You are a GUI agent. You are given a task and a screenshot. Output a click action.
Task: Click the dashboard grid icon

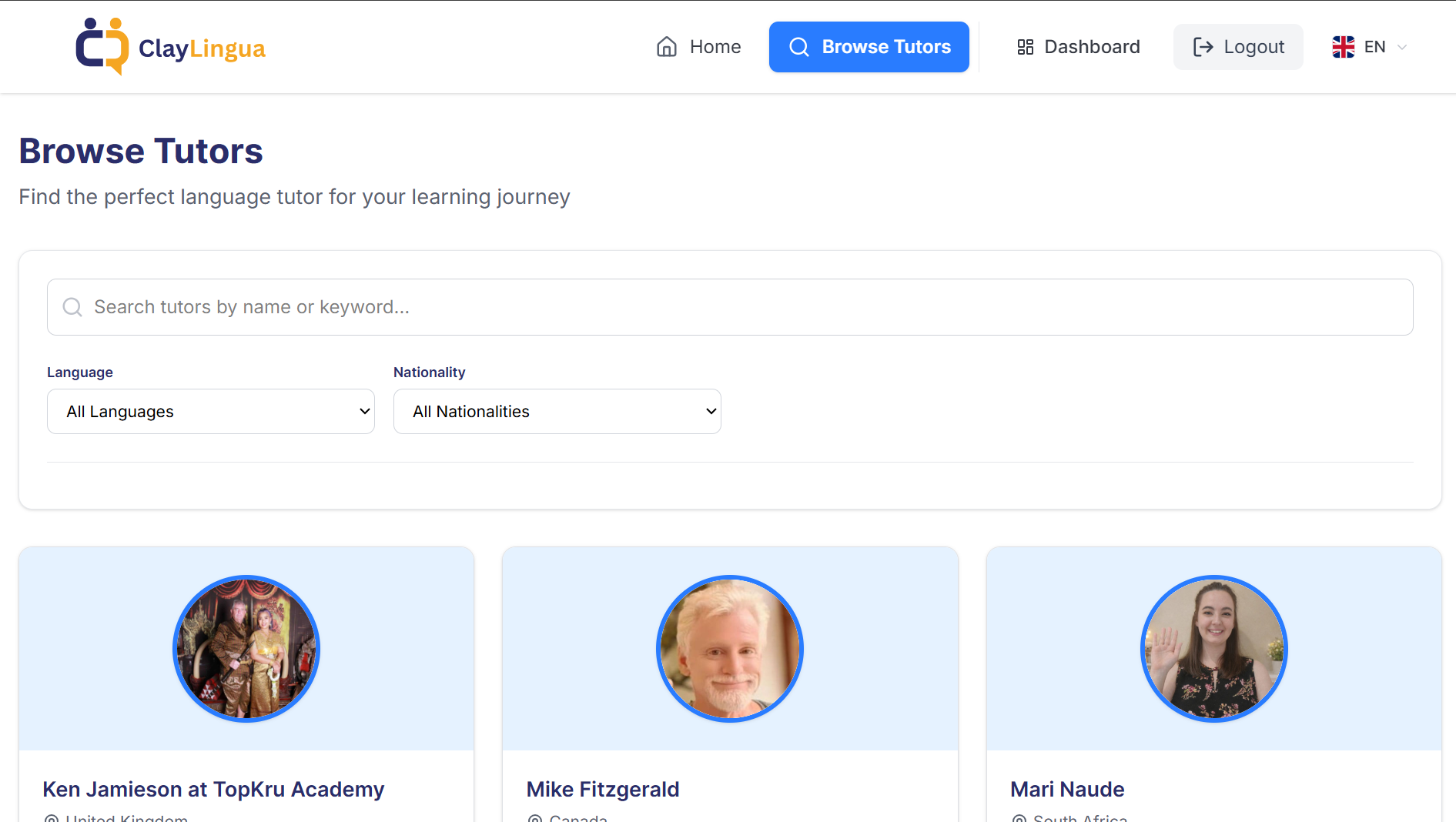[x=1025, y=47]
